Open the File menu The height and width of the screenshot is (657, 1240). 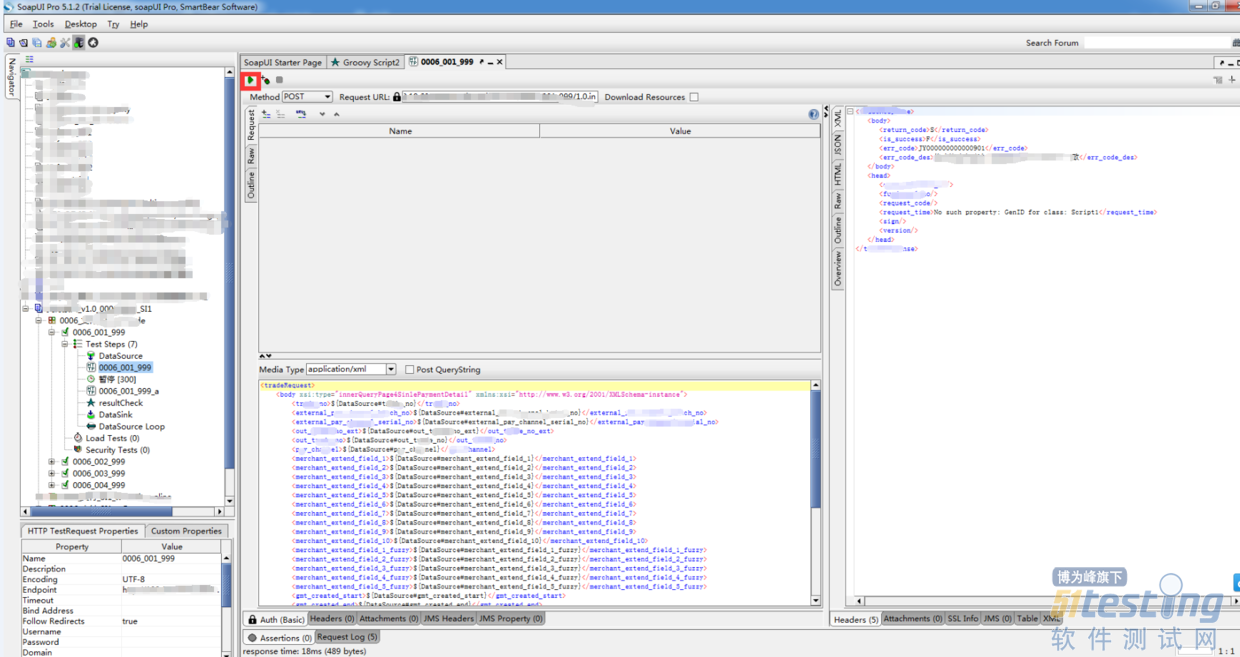(16, 24)
